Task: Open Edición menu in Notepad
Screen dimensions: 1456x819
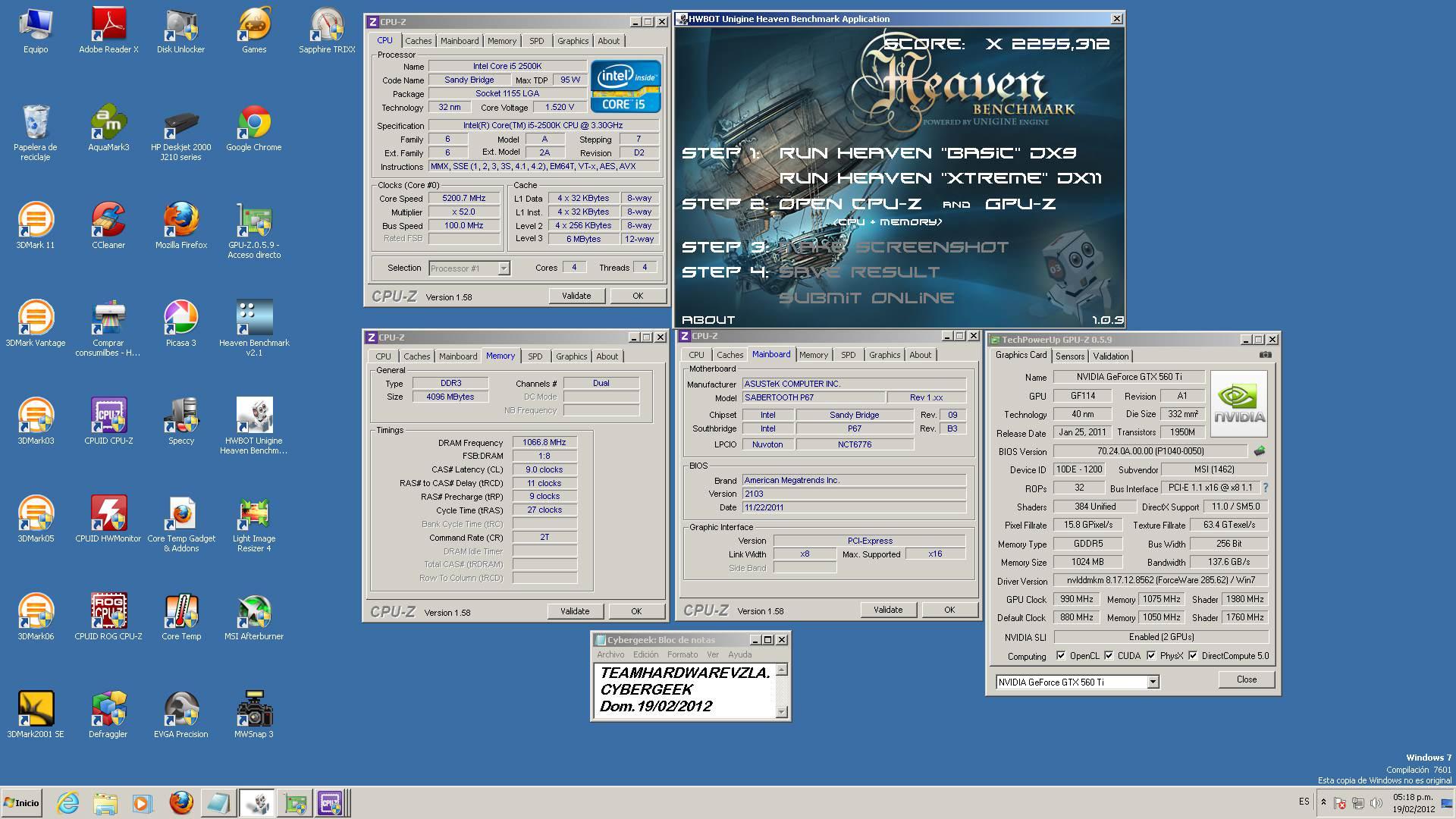Action: click(x=646, y=654)
